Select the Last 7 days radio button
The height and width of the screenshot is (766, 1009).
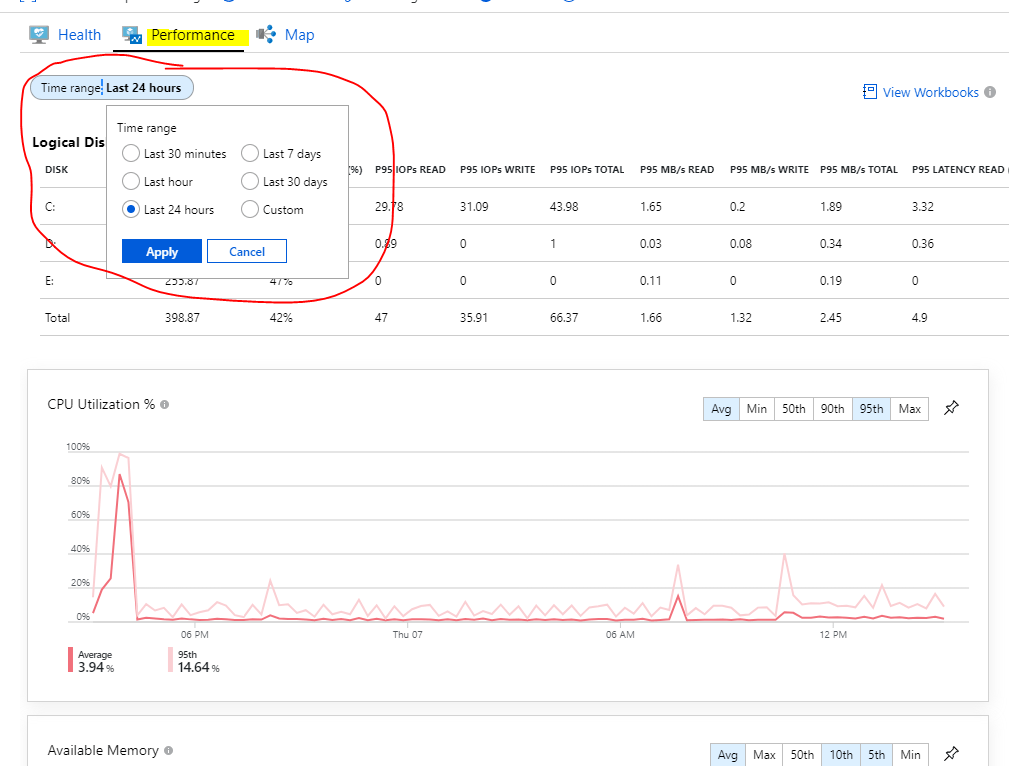pos(250,153)
